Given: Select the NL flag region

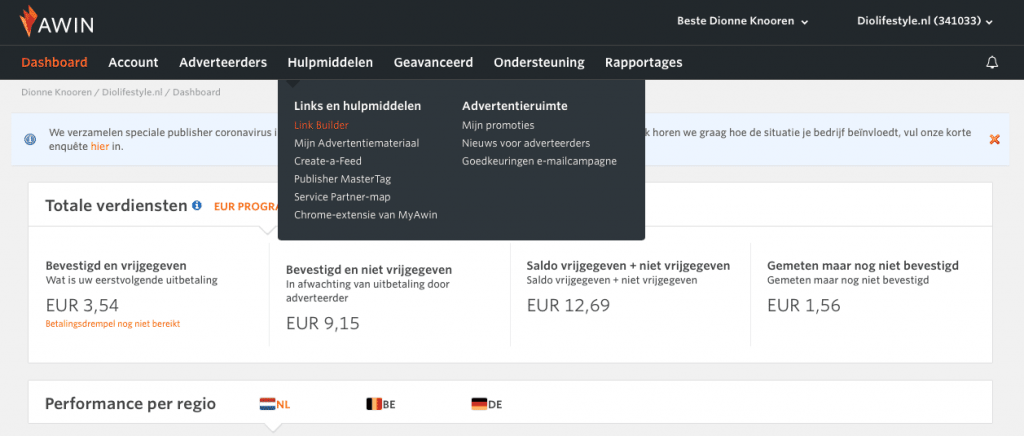Looking at the screenshot, I should [275, 404].
